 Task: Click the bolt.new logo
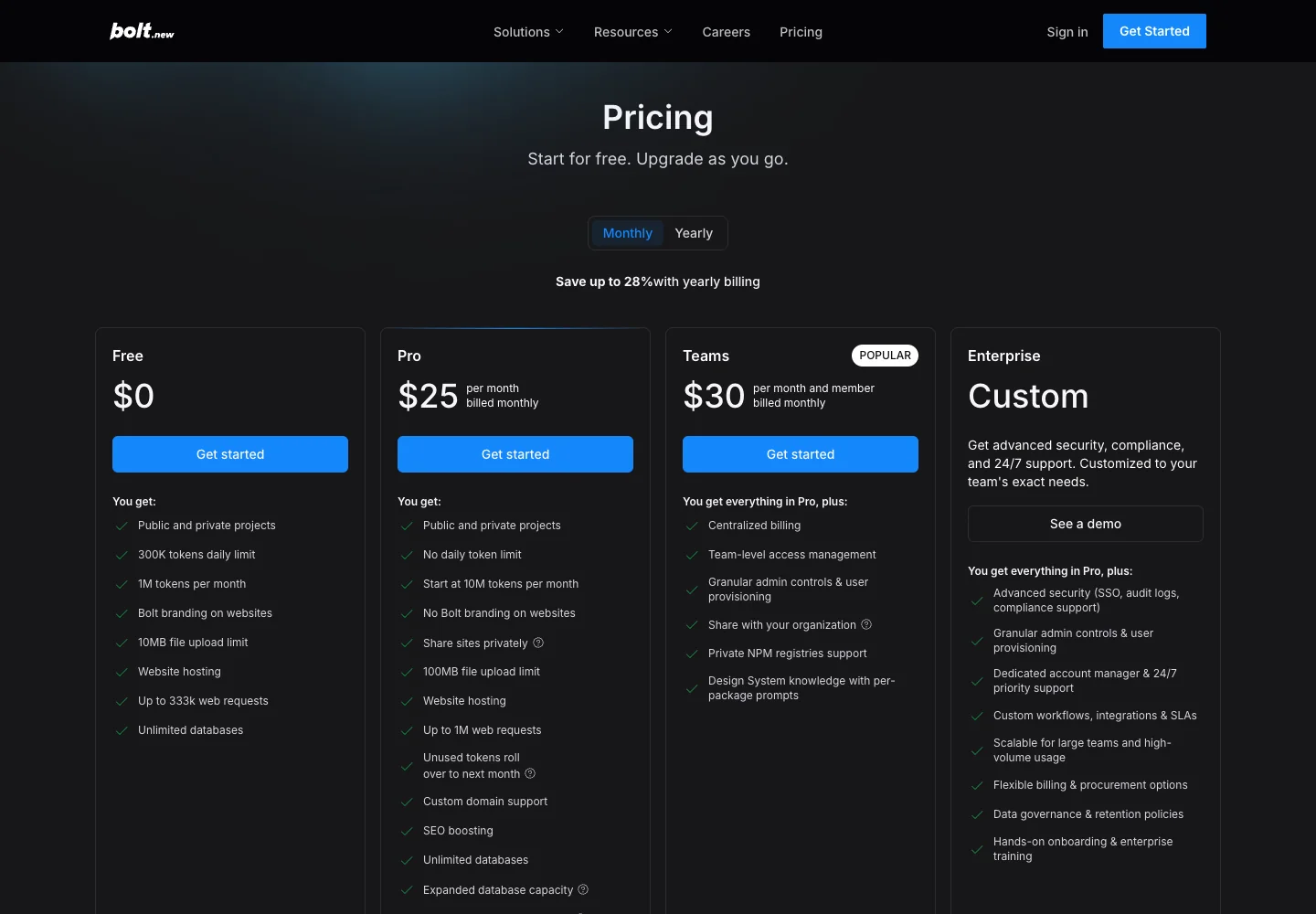pyautogui.click(x=142, y=31)
